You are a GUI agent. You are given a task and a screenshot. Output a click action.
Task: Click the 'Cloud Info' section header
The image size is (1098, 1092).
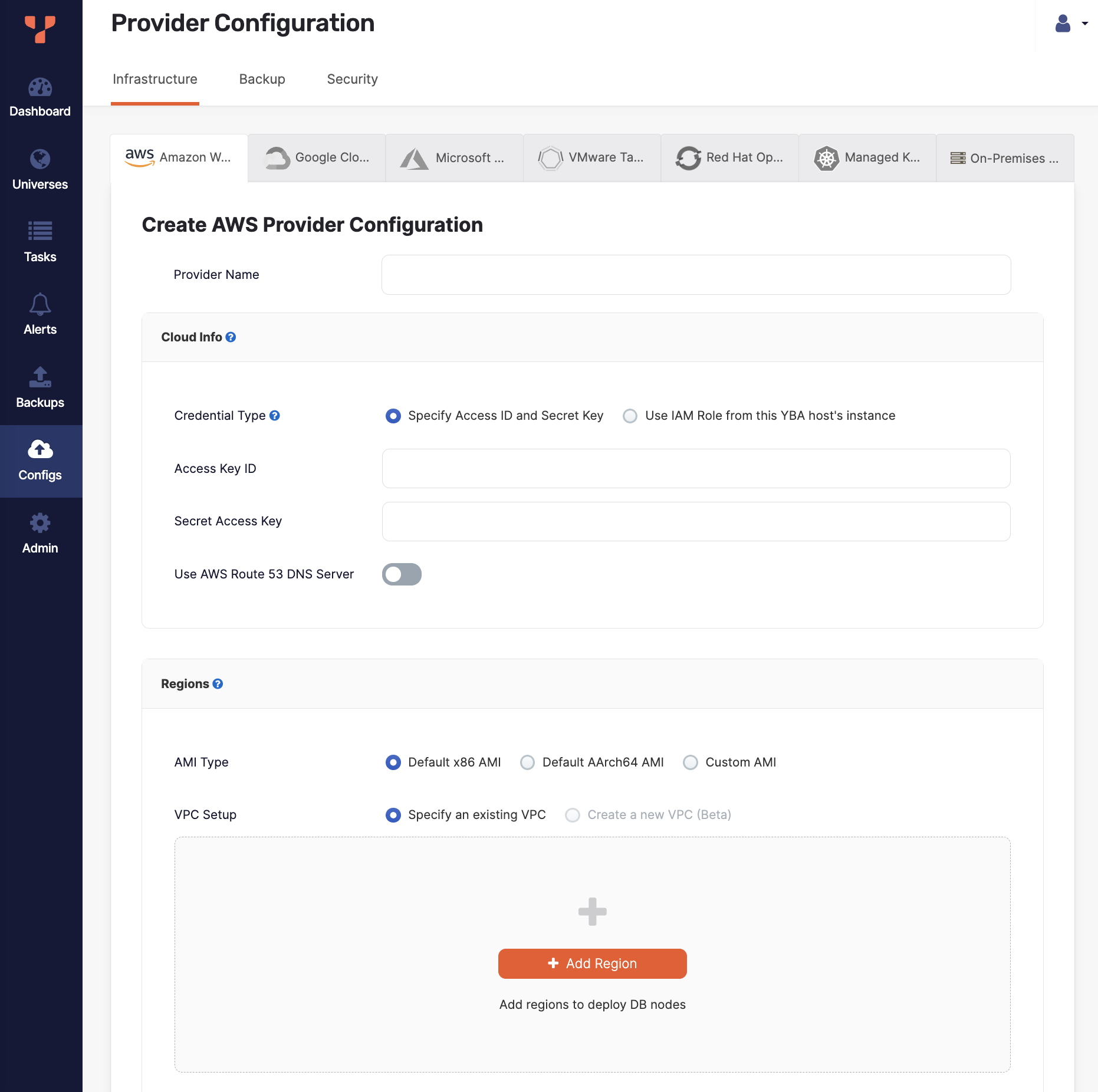point(192,337)
